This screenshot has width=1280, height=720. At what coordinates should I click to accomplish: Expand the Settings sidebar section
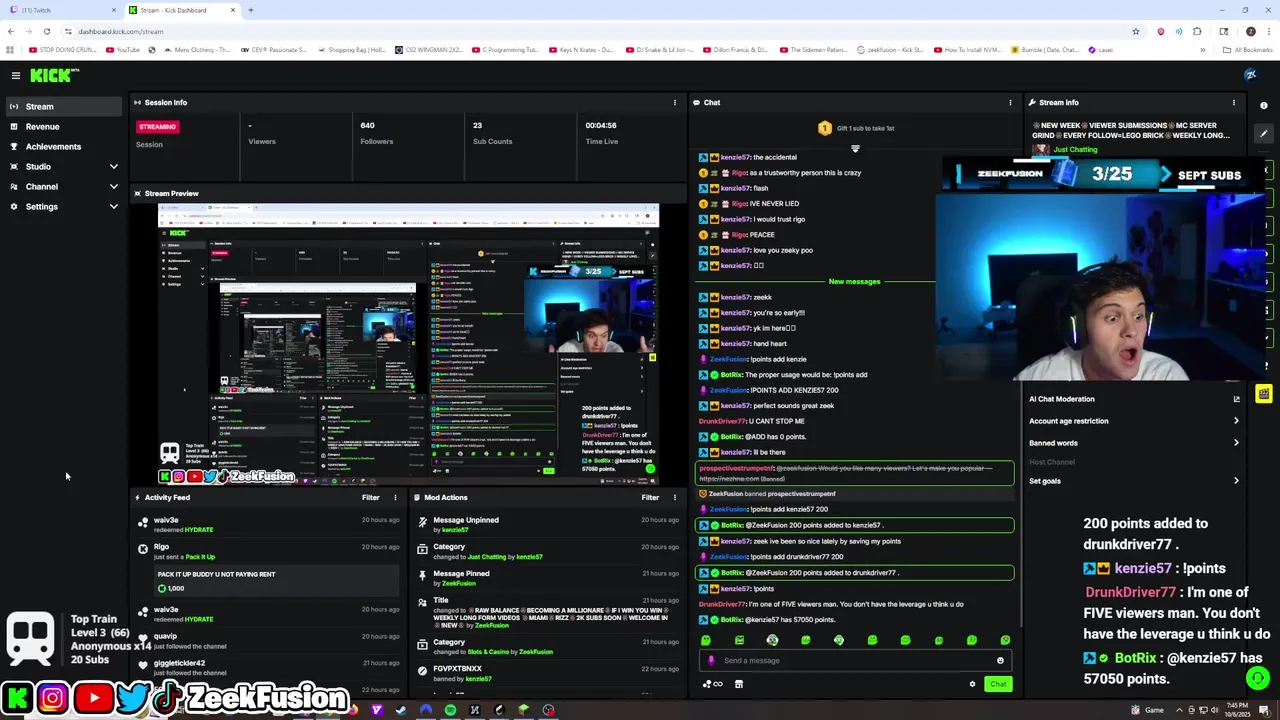coord(64,206)
